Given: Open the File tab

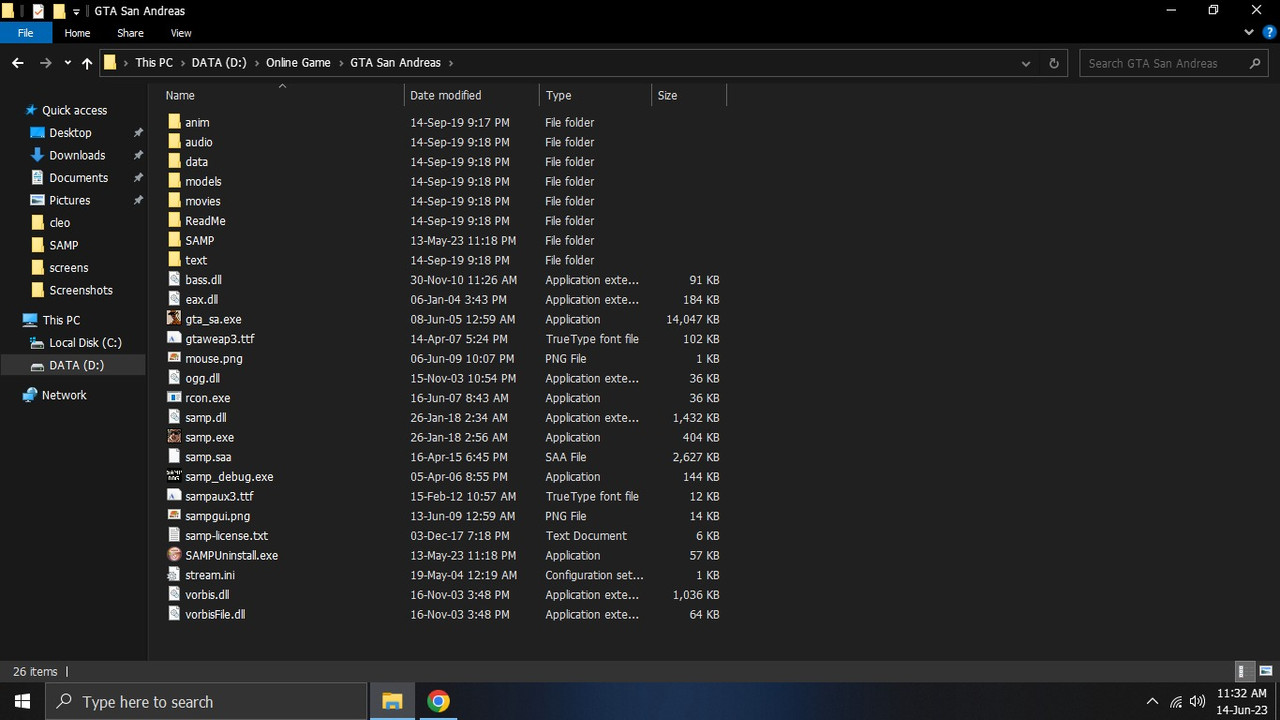Looking at the screenshot, I should [x=26, y=33].
